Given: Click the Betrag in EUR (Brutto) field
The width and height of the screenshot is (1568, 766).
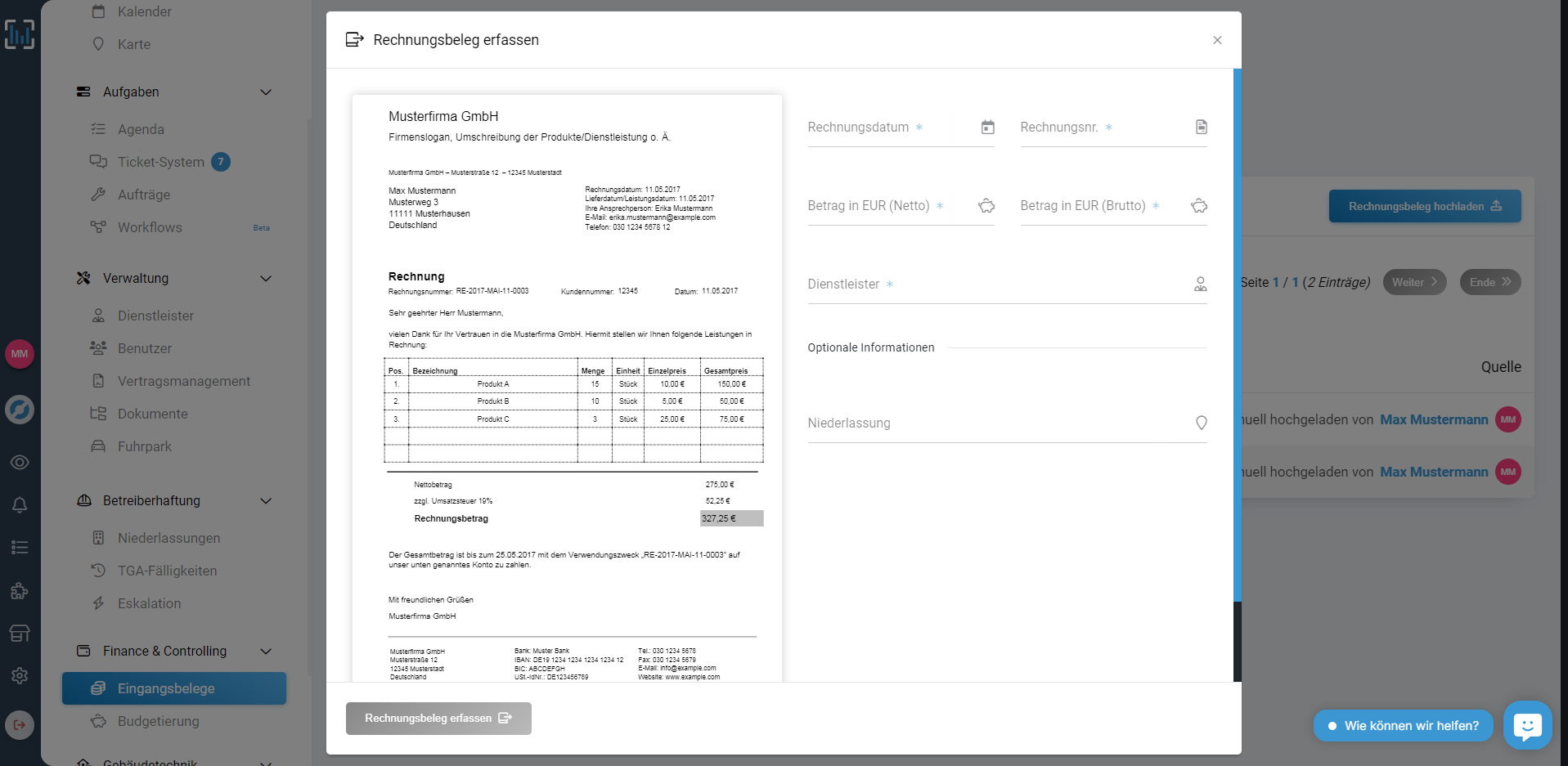Looking at the screenshot, I should (x=1113, y=206).
